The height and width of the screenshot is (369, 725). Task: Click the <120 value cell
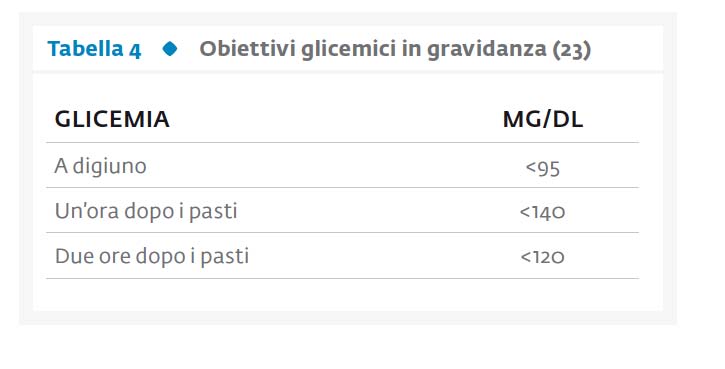pyautogui.click(x=542, y=257)
